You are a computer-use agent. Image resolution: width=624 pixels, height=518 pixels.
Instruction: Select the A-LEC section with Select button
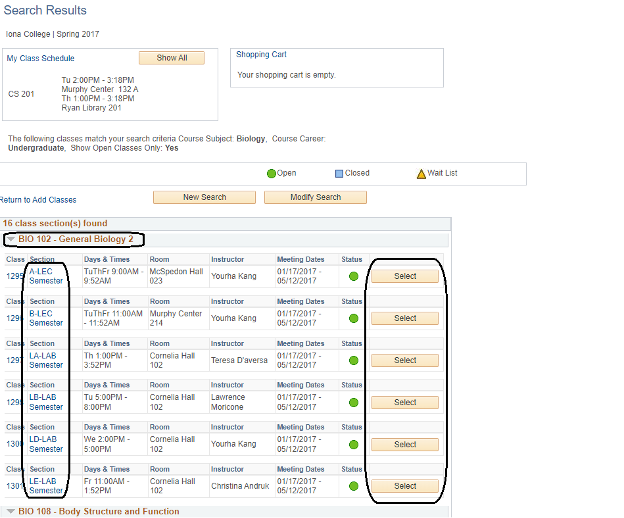[405, 276]
